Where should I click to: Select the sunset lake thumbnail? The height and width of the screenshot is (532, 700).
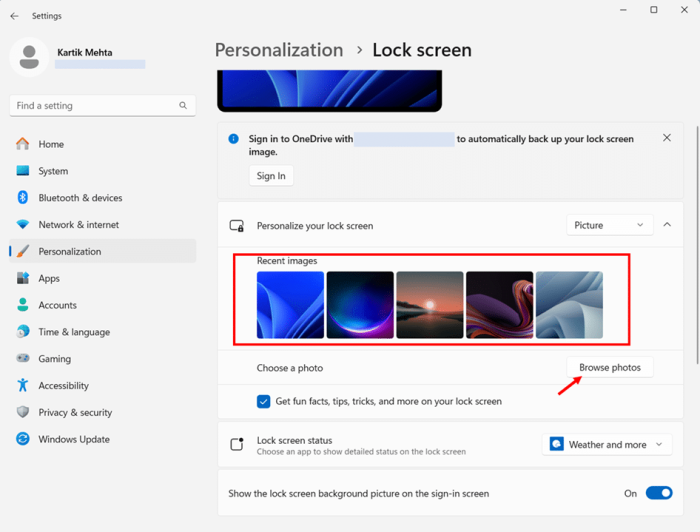pos(429,305)
